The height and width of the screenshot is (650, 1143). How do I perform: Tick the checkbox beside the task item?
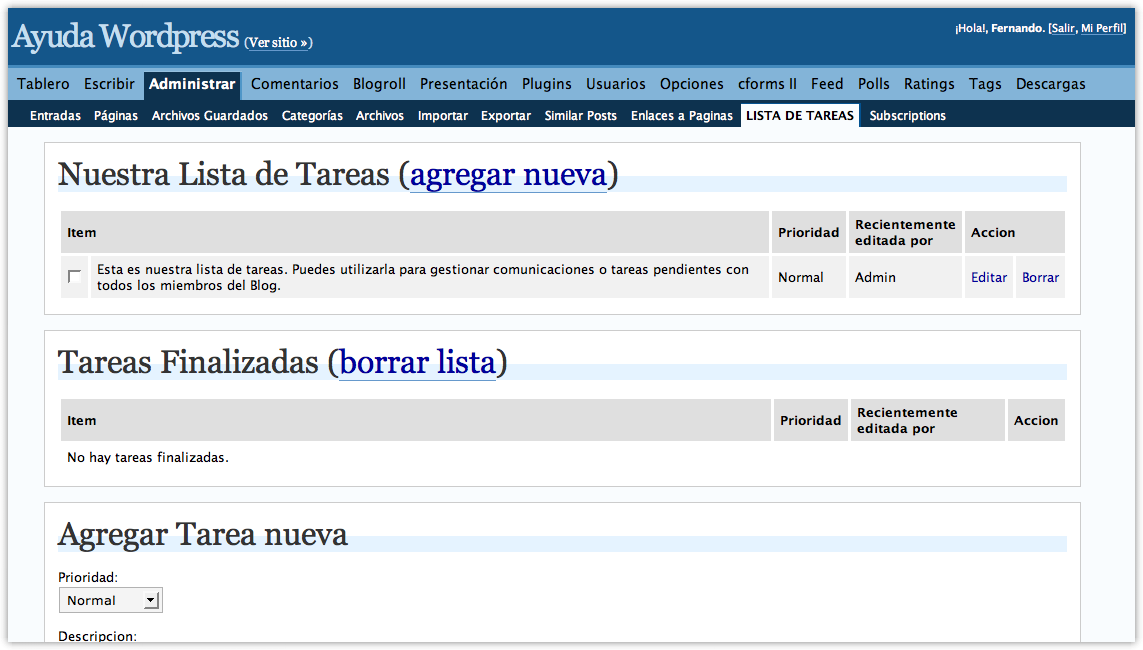(75, 277)
